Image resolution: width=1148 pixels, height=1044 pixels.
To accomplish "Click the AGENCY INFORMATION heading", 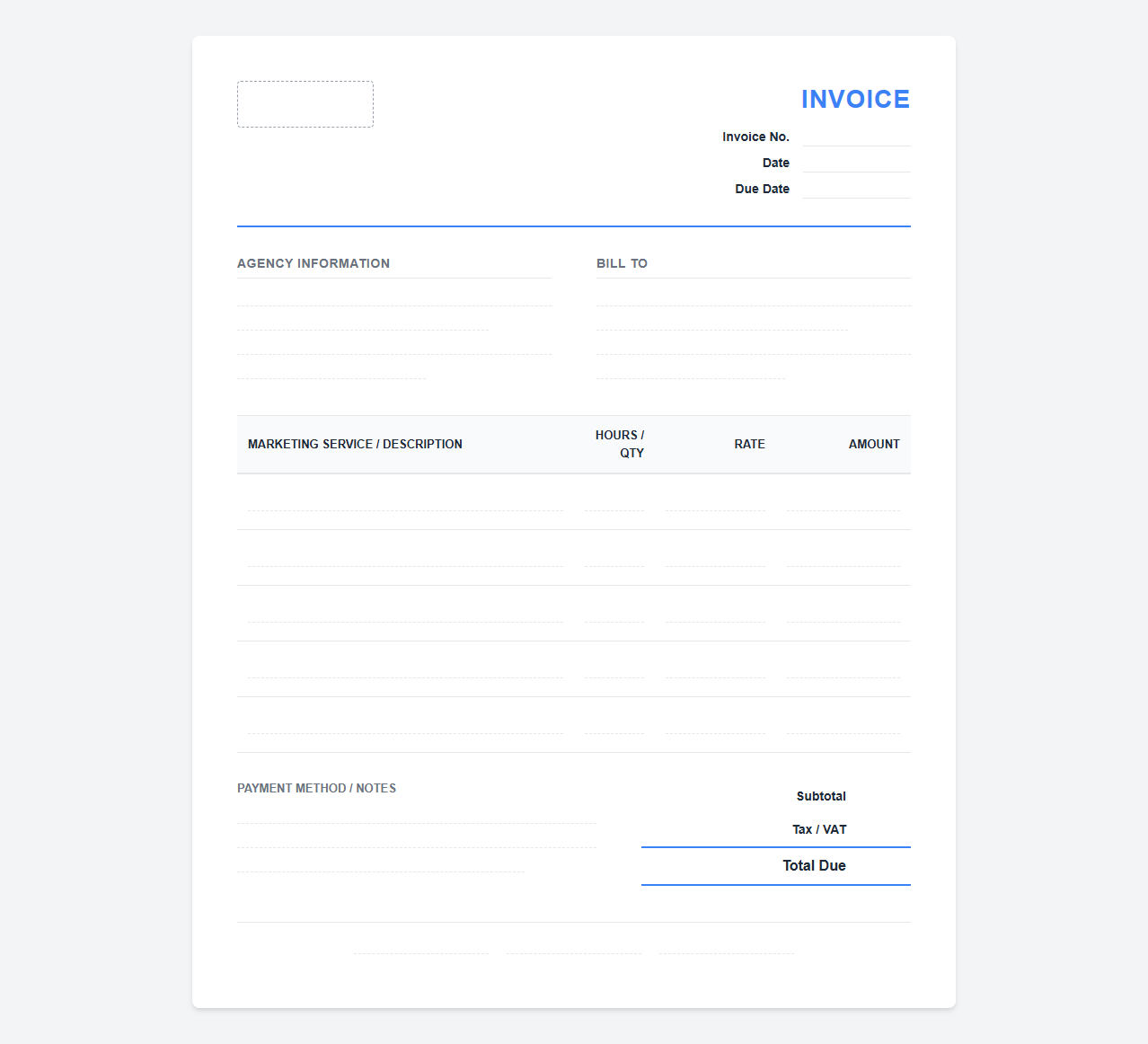I will click(x=313, y=263).
